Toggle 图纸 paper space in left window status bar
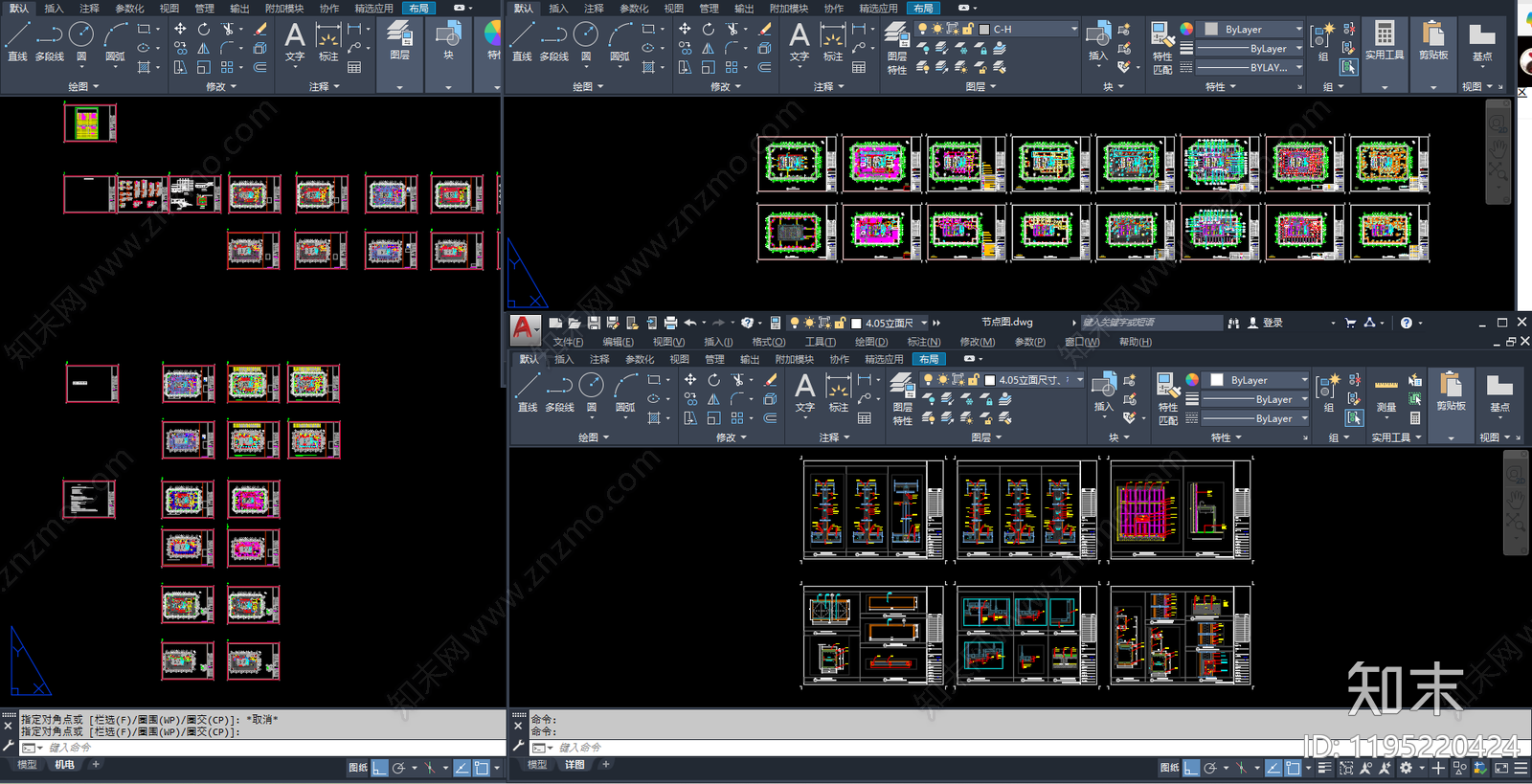Screen dimensions: 1532x784 pos(358,768)
